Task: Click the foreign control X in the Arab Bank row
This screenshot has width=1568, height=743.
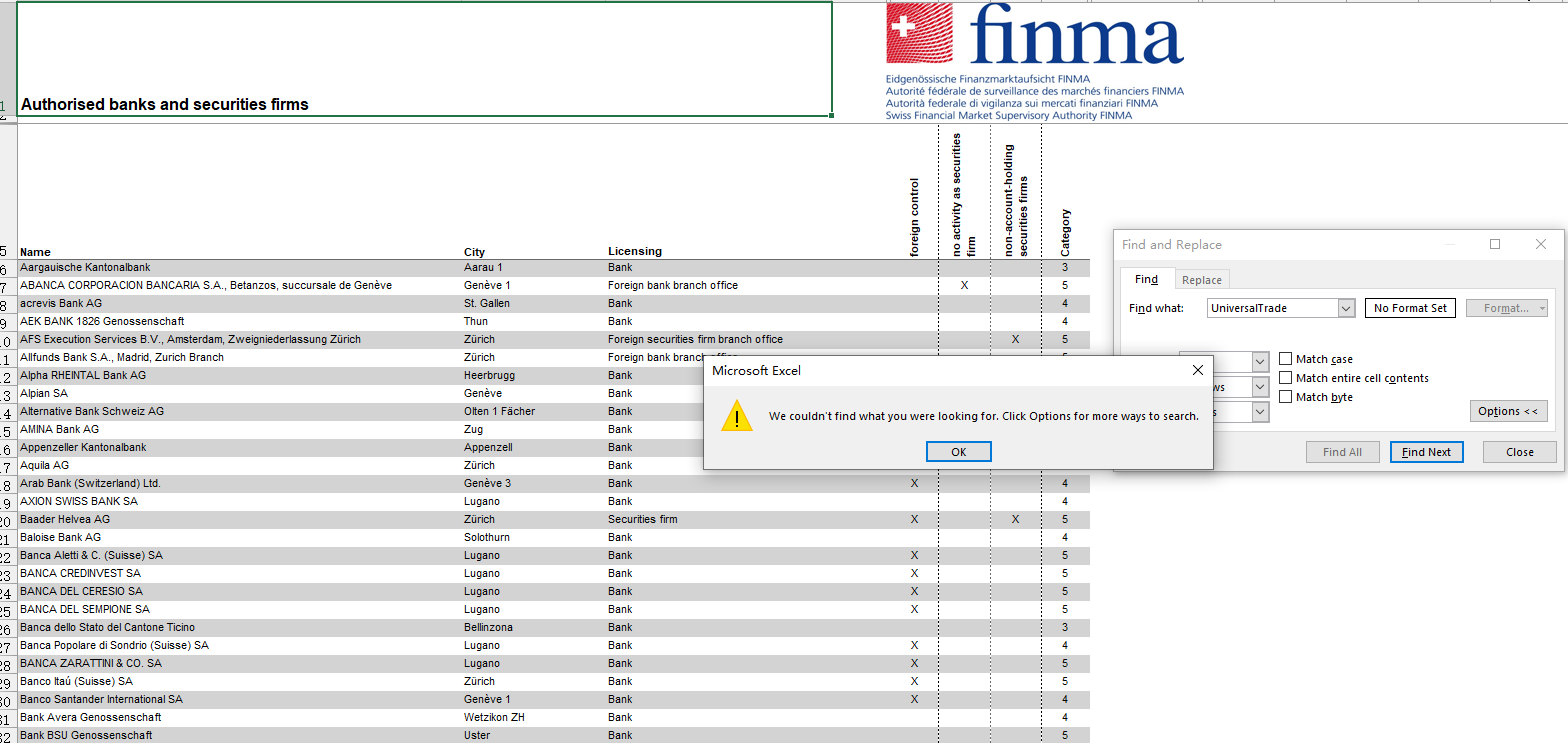Action: coord(914,483)
